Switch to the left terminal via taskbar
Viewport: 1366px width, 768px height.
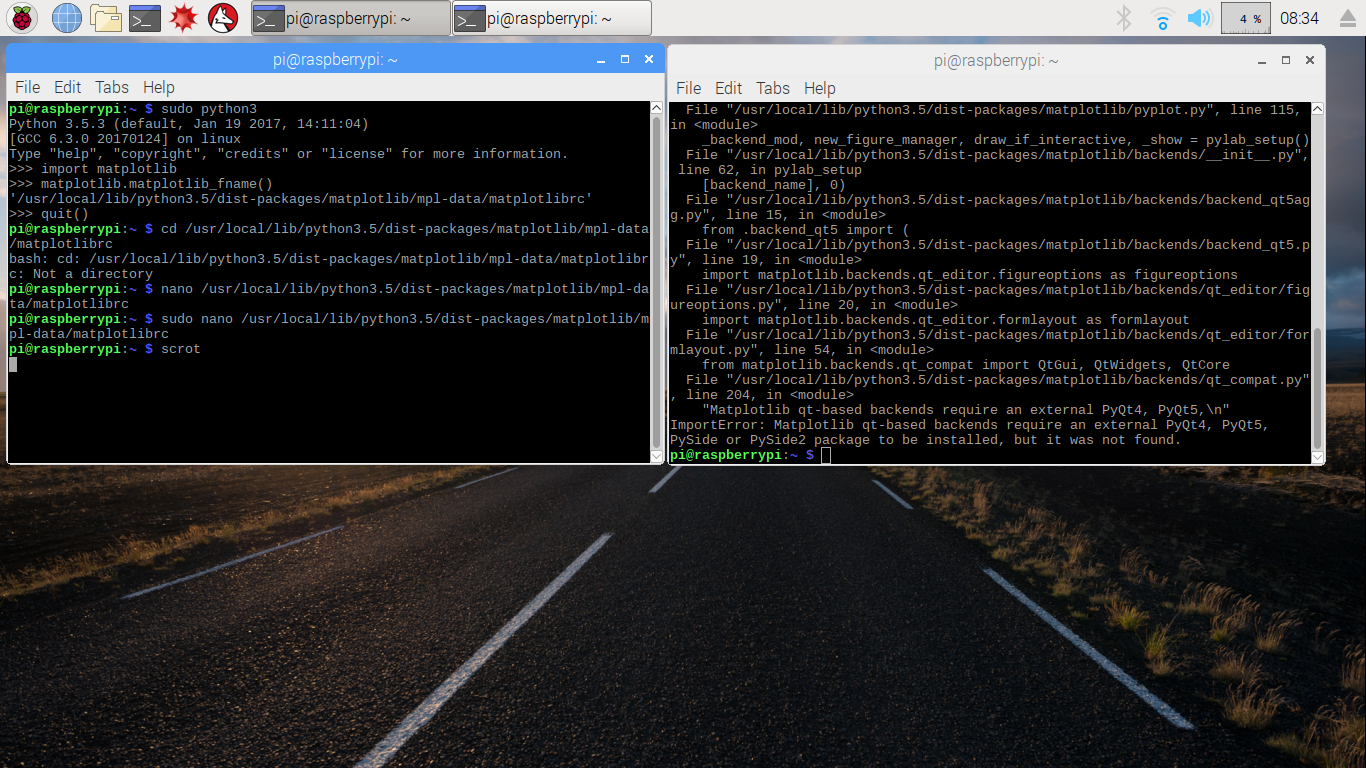[350, 17]
